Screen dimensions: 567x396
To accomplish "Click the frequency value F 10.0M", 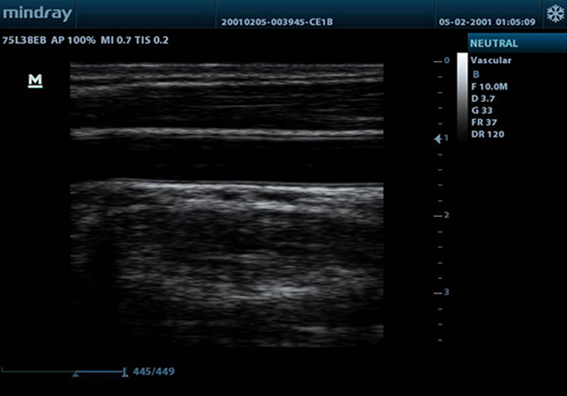I will (489, 87).
